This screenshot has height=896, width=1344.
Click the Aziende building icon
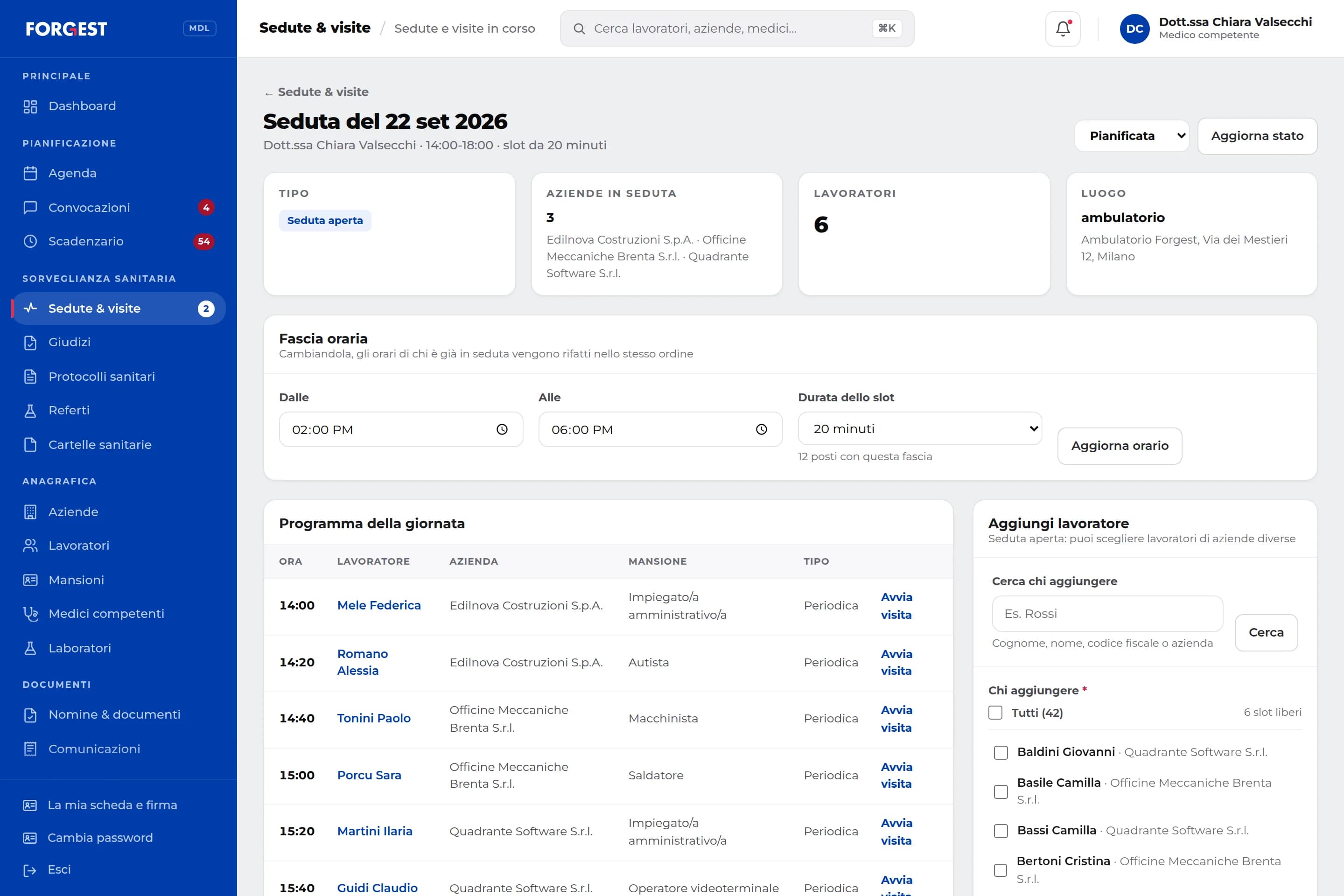tap(30, 512)
